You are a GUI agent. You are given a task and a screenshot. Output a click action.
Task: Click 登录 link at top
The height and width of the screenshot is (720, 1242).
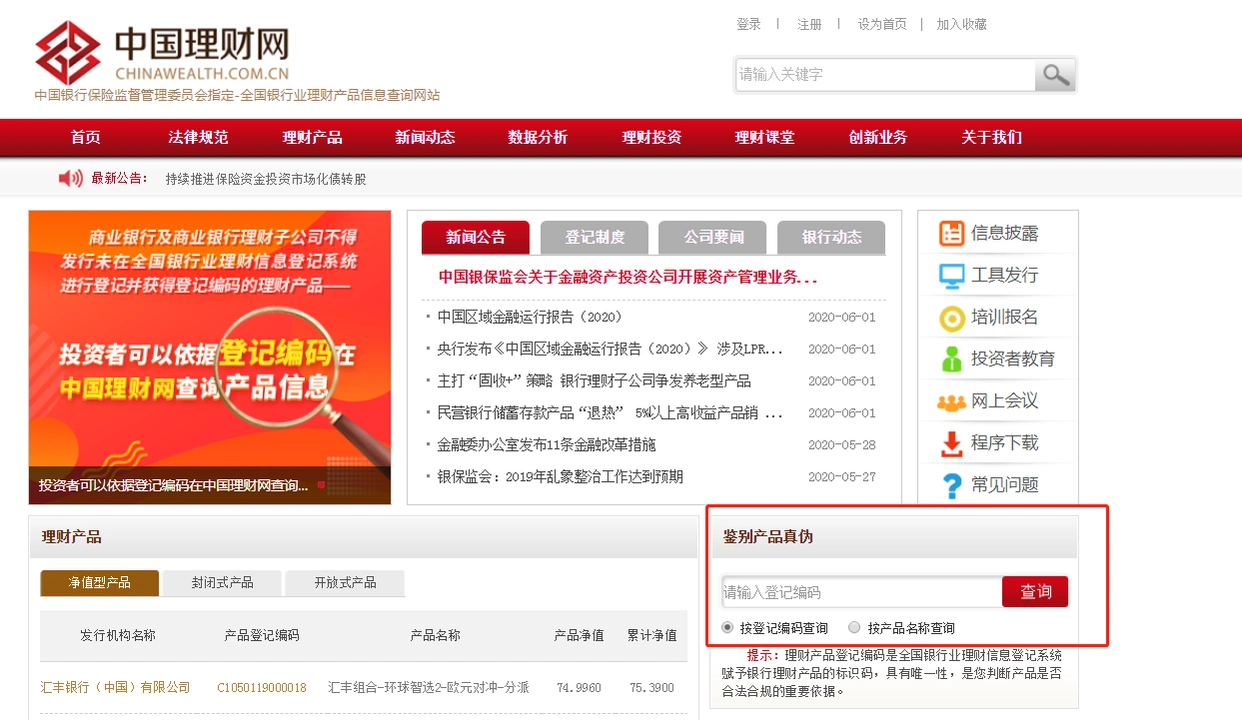click(749, 24)
